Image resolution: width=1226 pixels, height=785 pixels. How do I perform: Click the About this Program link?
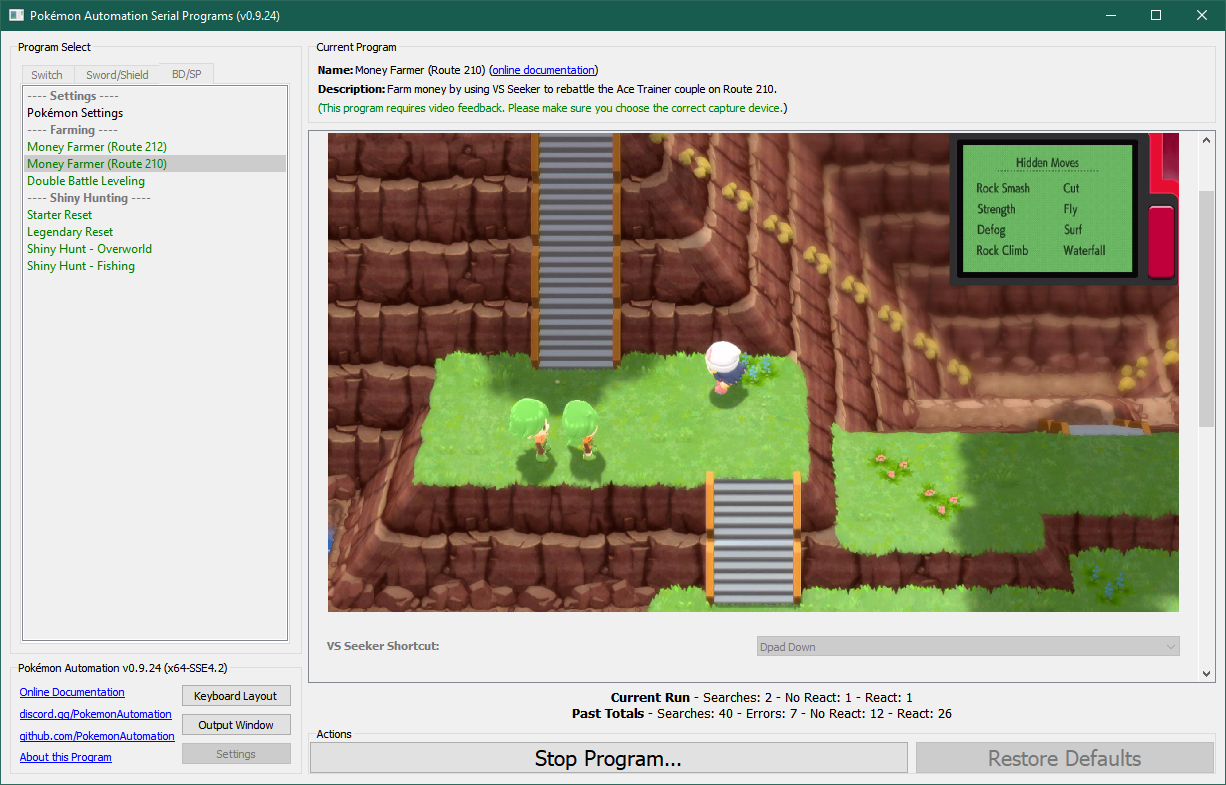[x=66, y=757]
